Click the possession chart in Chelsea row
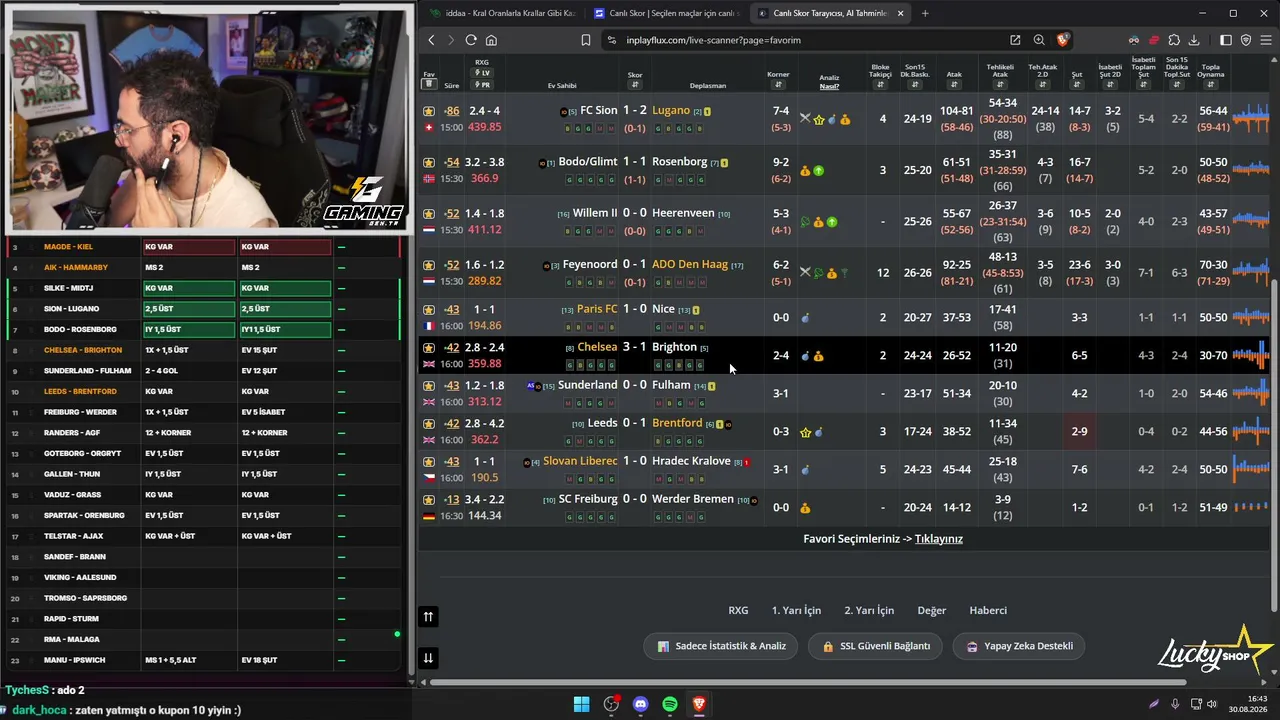The height and width of the screenshot is (720, 1280). coord(1251,355)
